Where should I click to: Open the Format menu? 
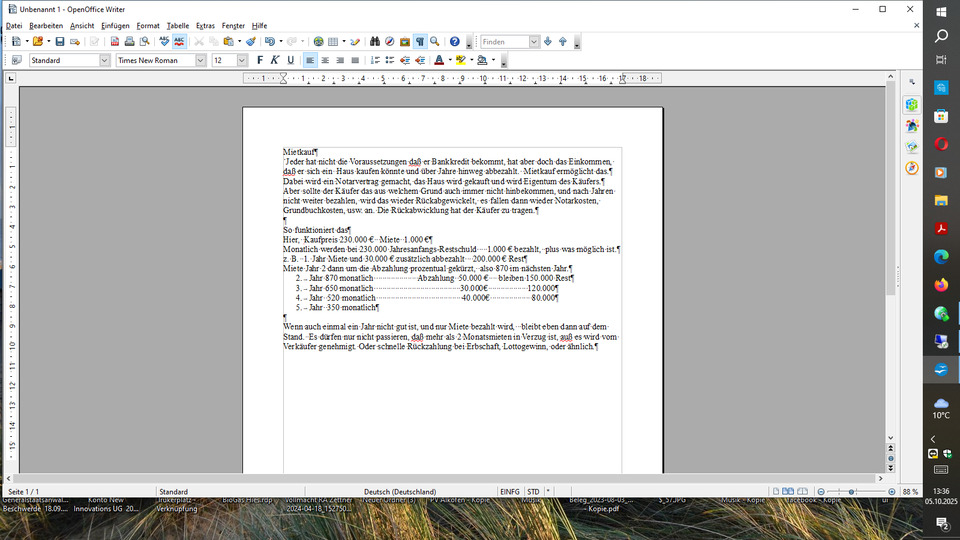[x=148, y=25]
